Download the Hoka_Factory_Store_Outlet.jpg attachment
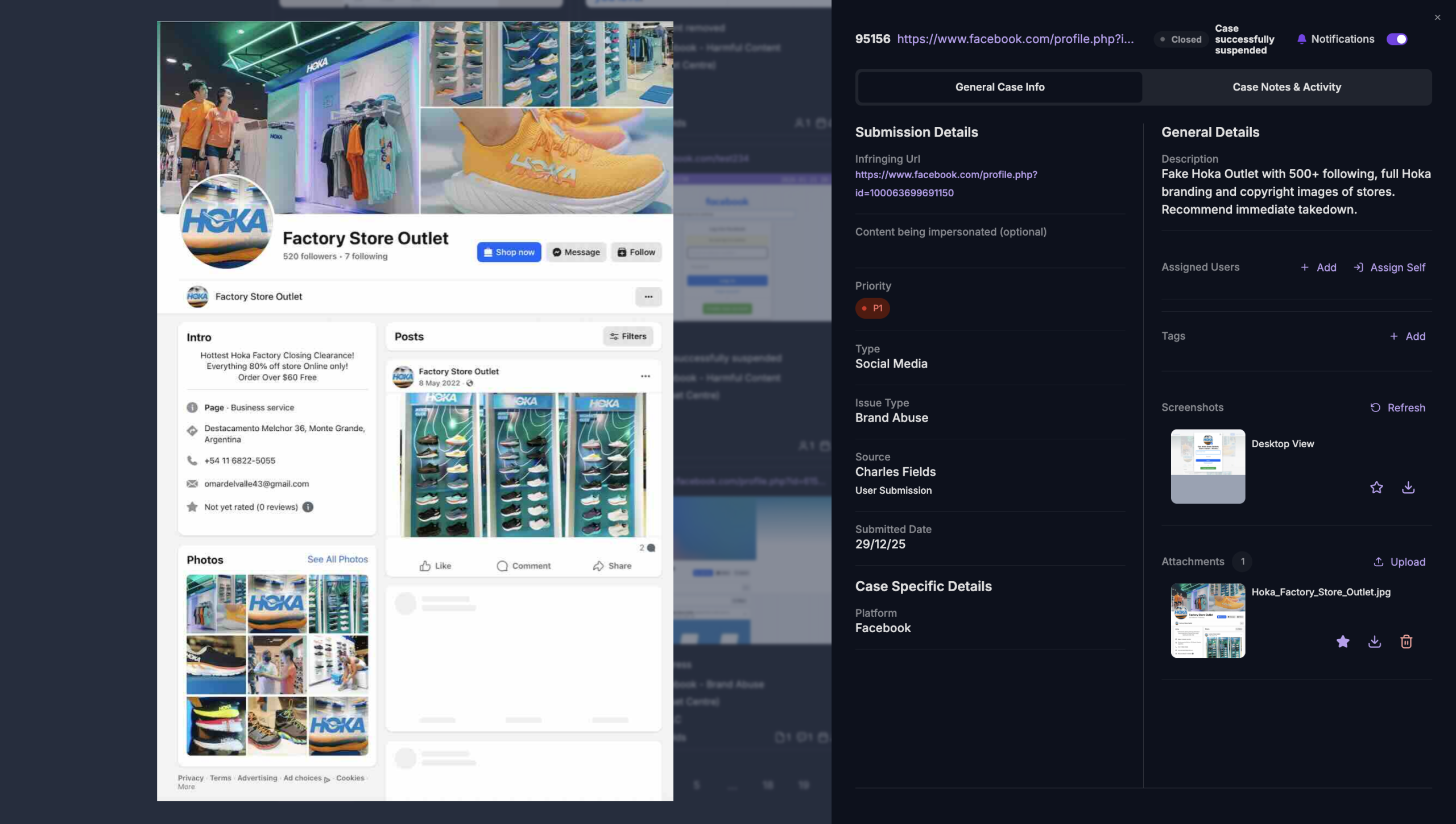This screenshot has height=824, width=1456. [1374, 642]
